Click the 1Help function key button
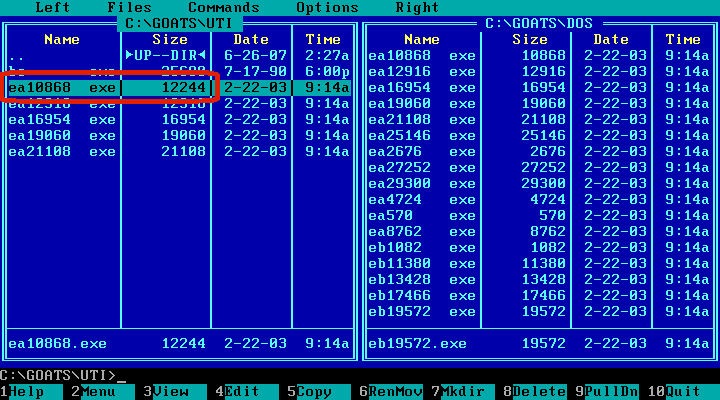The image size is (720, 400). 31,392
